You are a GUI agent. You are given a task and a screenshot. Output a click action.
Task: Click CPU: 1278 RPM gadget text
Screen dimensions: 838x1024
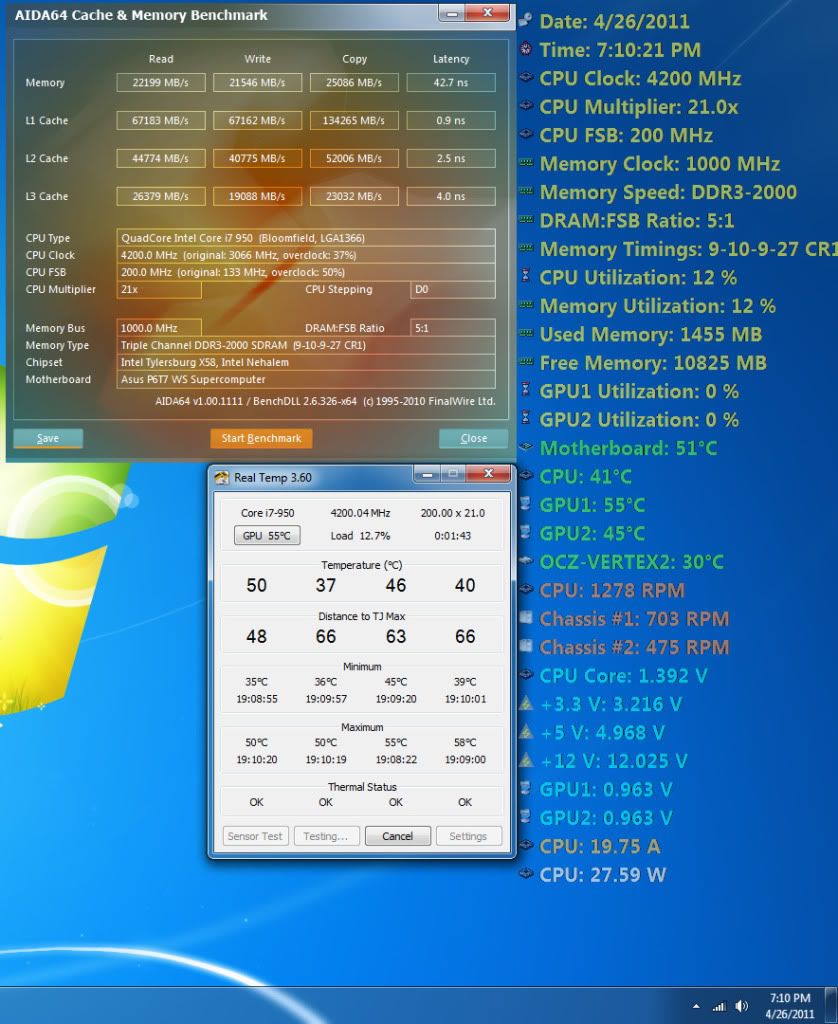pos(612,590)
